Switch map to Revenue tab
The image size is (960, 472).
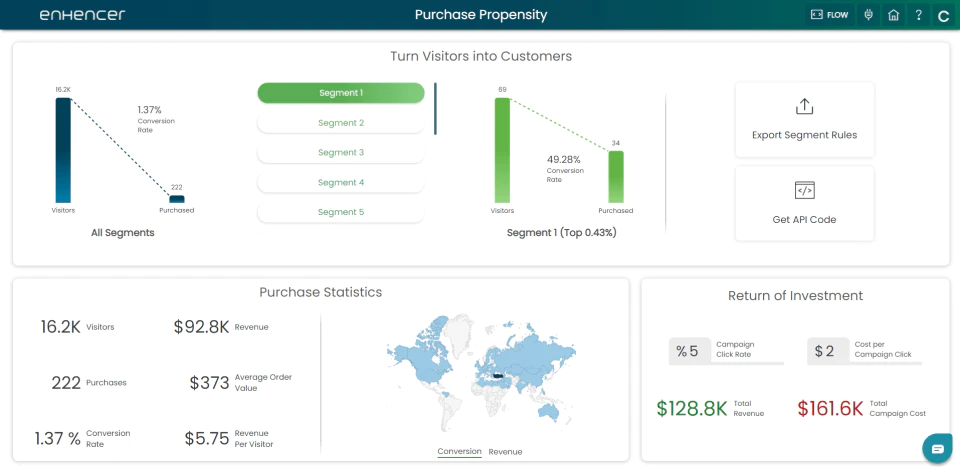(505, 452)
